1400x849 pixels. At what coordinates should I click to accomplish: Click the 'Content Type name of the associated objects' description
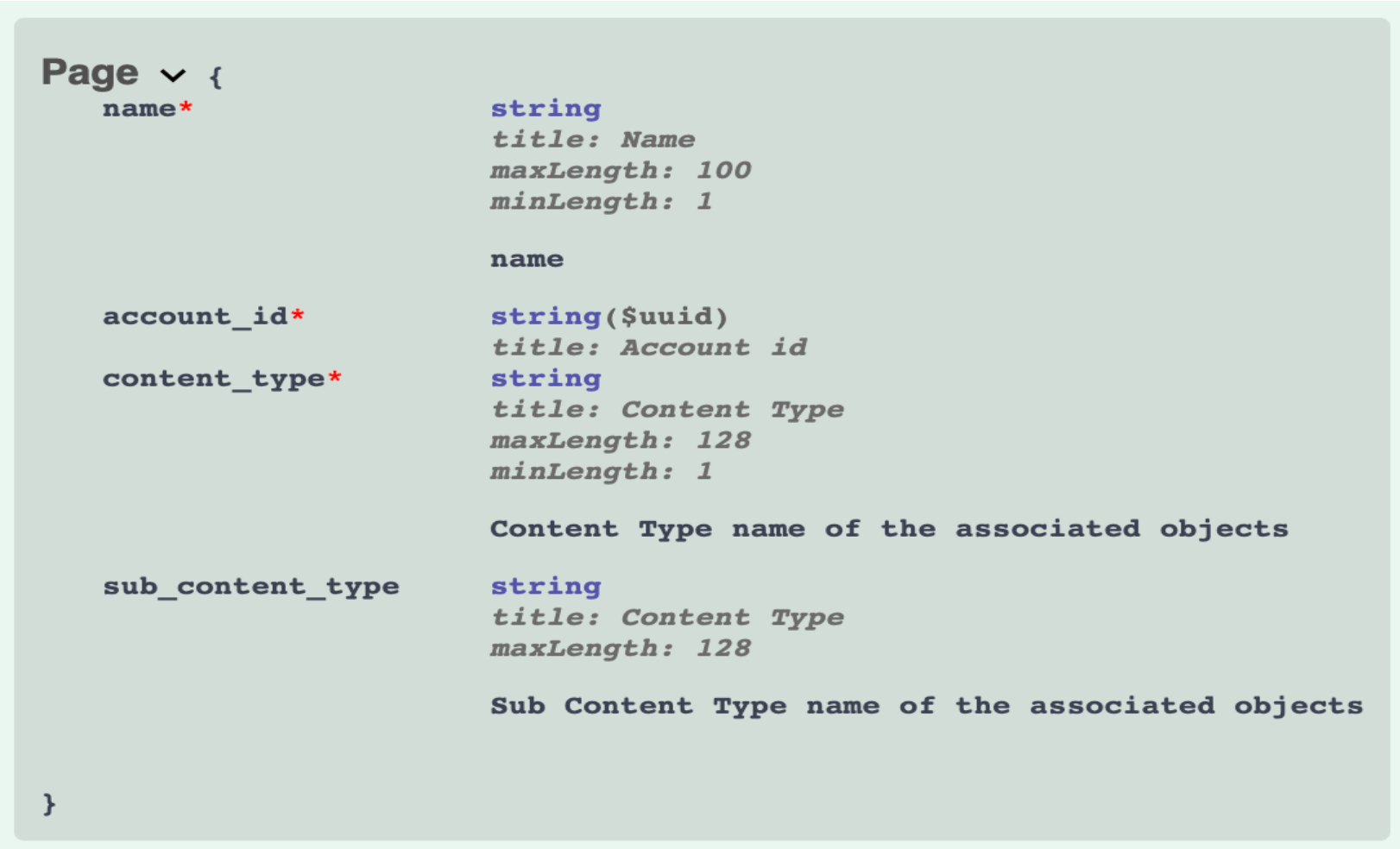[x=889, y=529]
